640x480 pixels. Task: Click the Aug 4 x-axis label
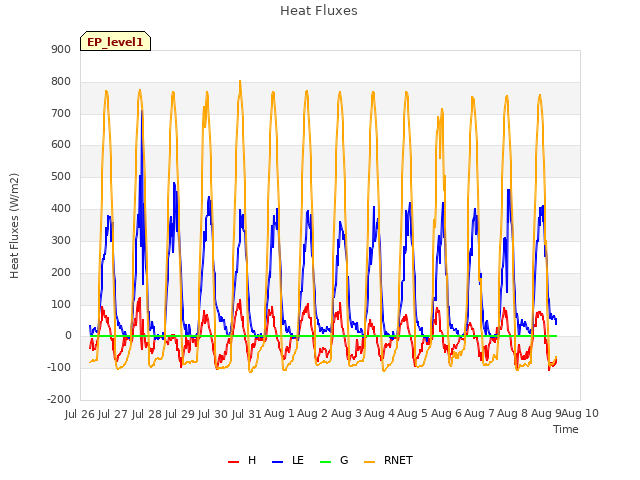(x=379, y=413)
